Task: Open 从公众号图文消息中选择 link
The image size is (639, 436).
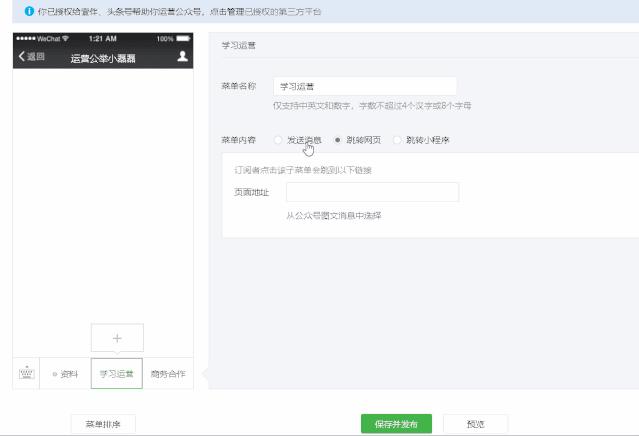Action: click(x=333, y=216)
